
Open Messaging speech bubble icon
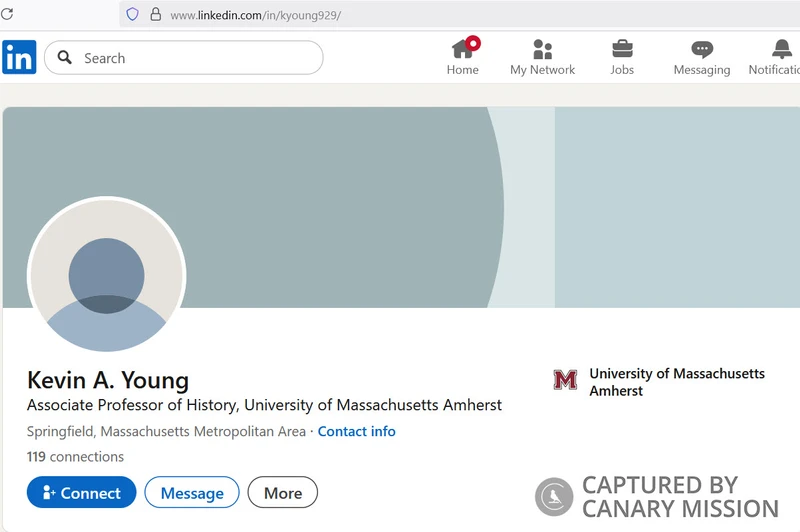[x=702, y=49]
